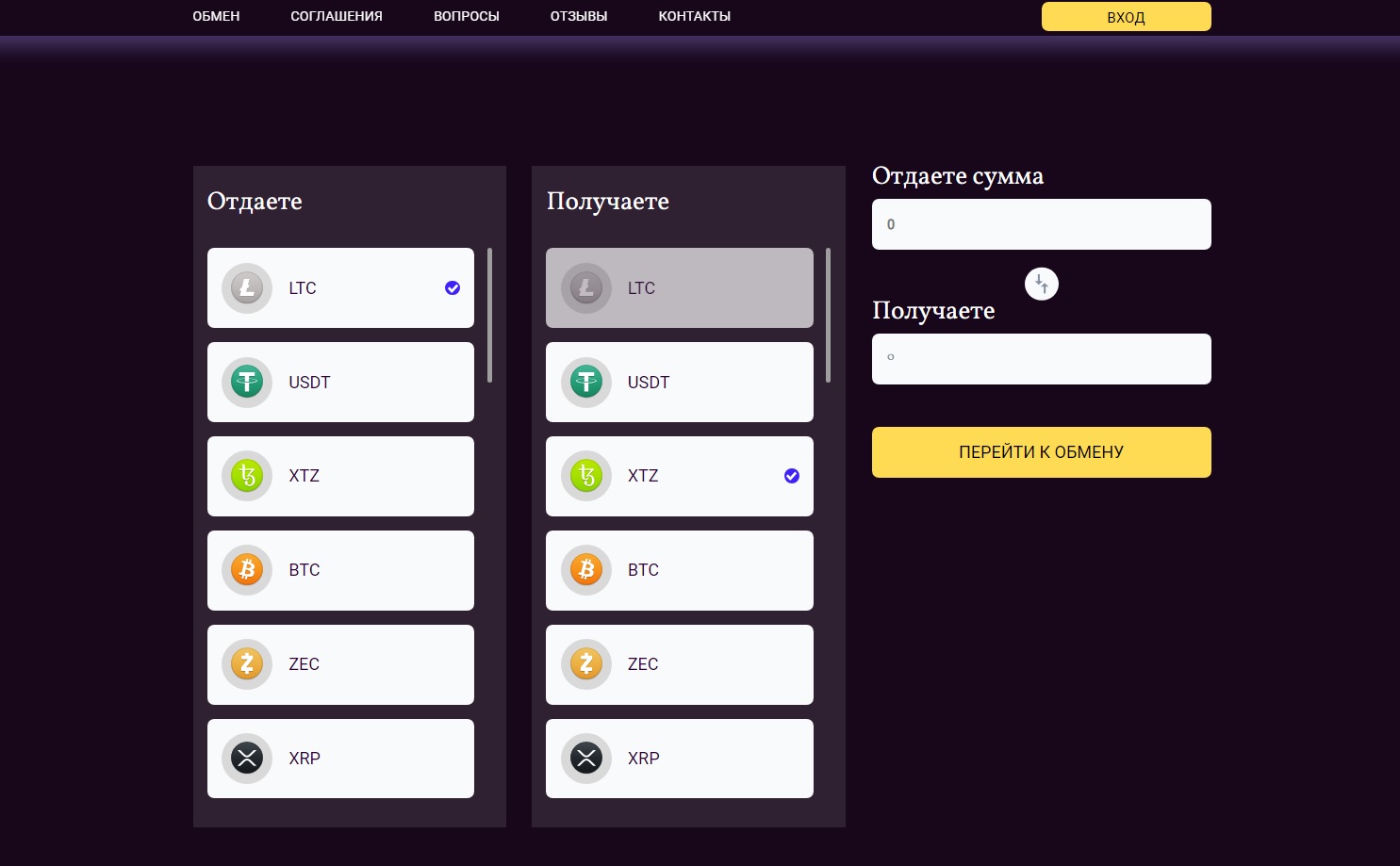Screen dimensions: 1400x866
Task: Select ZEC text in the Отдаете list
Action: 304,664
